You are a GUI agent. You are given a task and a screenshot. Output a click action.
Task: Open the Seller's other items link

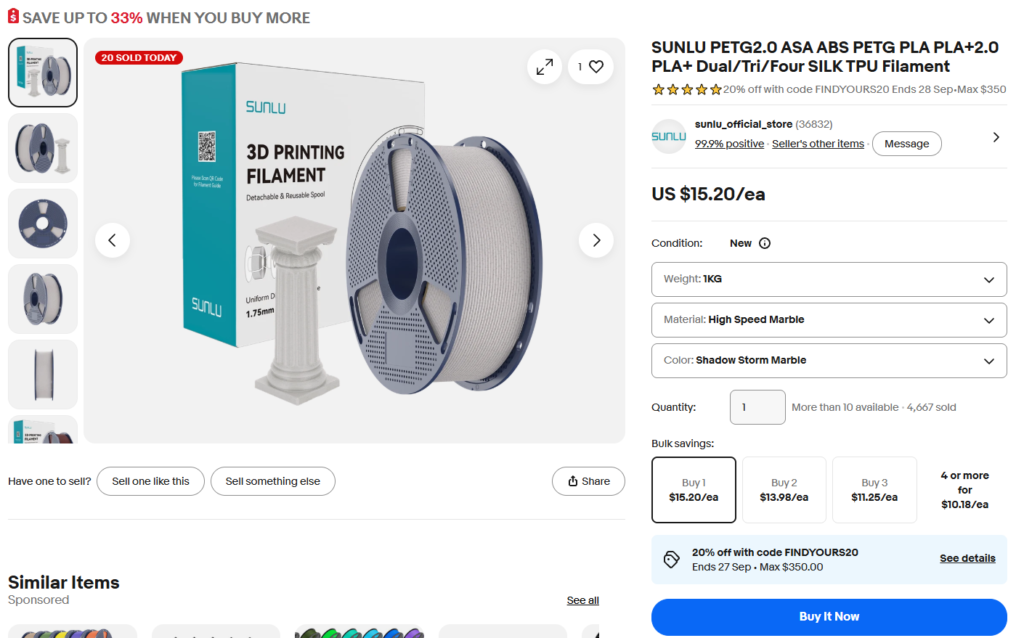818,144
